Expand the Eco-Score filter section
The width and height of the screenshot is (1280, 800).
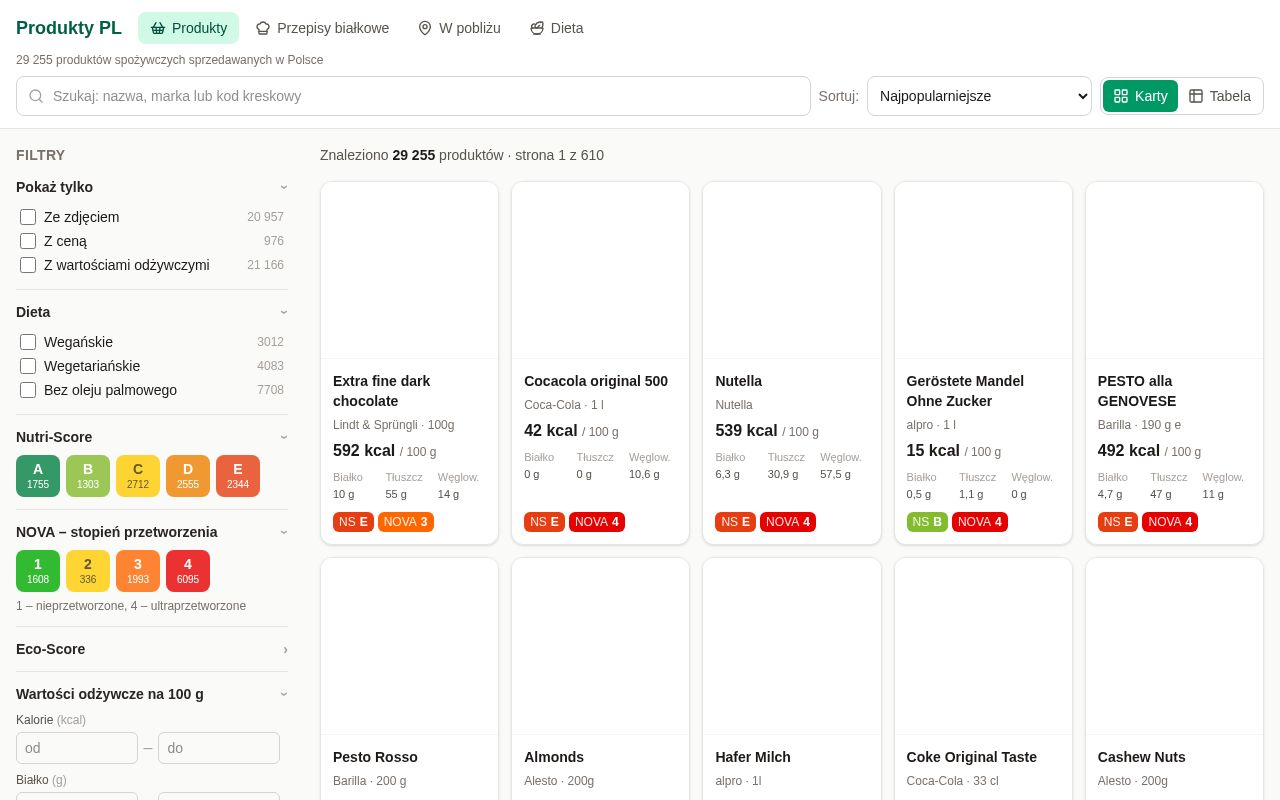click(x=152, y=649)
